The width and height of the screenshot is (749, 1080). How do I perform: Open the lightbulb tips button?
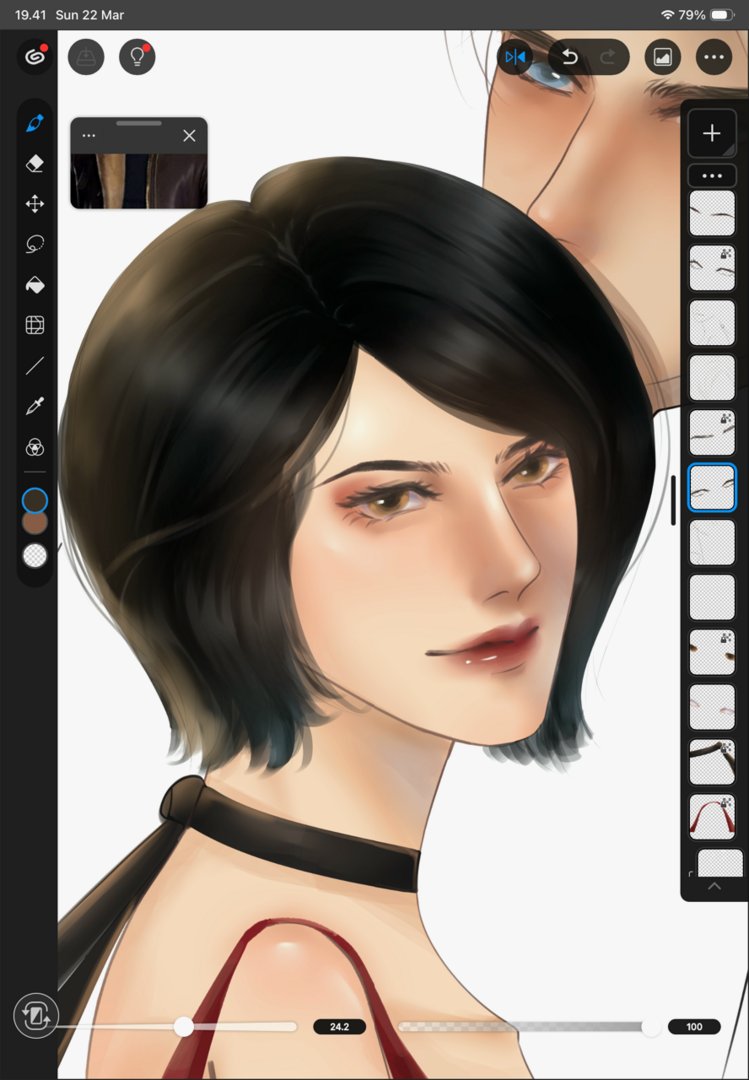[x=137, y=56]
